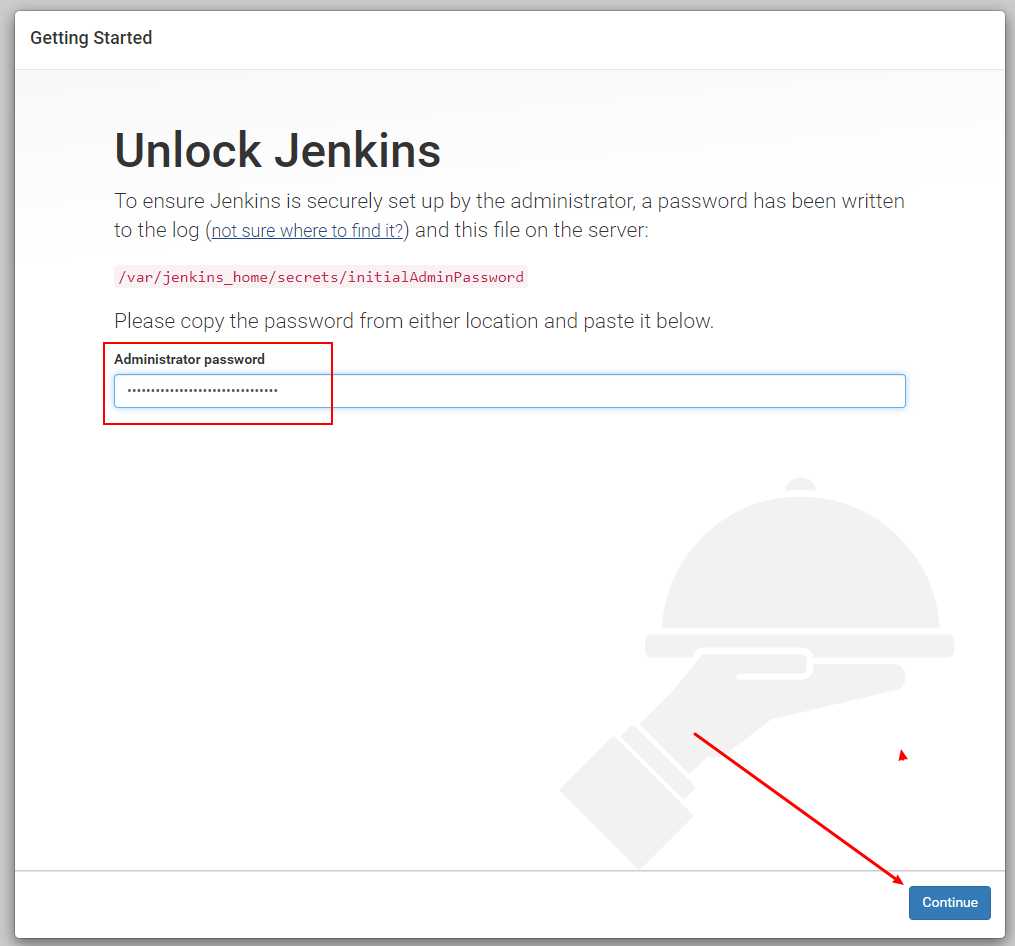Open the 'not sure where to find it?' link
Viewport: 1015px width, 946px height.
(307, 231)
